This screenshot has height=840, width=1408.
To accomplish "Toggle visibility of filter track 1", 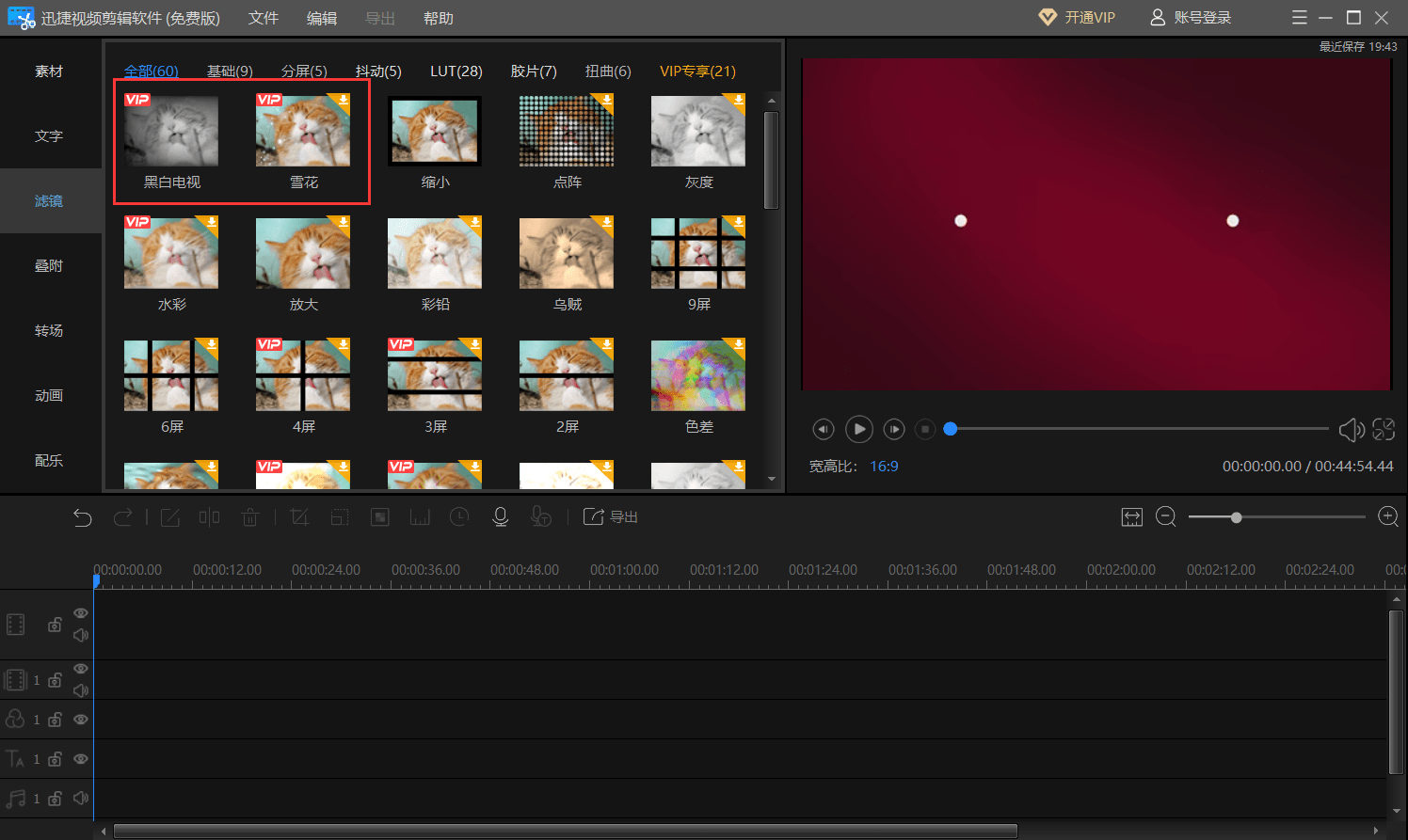I will coord(81,720).
